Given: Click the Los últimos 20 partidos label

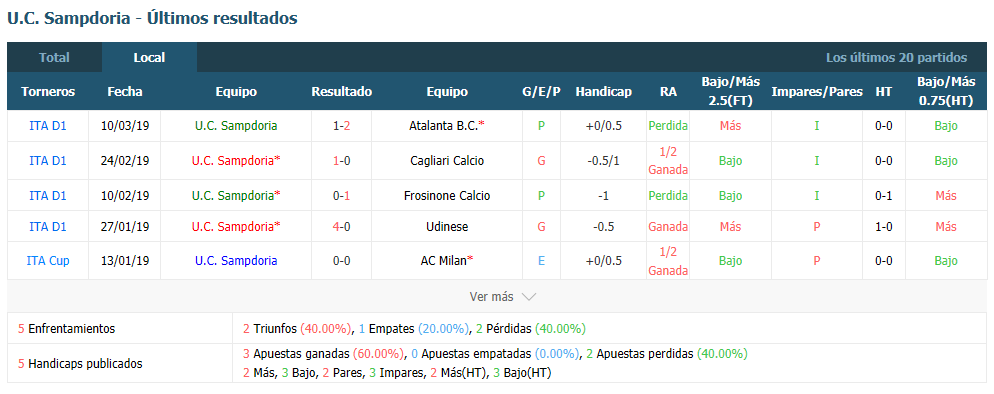Looking at the screenshot, I should coord(896,58).
